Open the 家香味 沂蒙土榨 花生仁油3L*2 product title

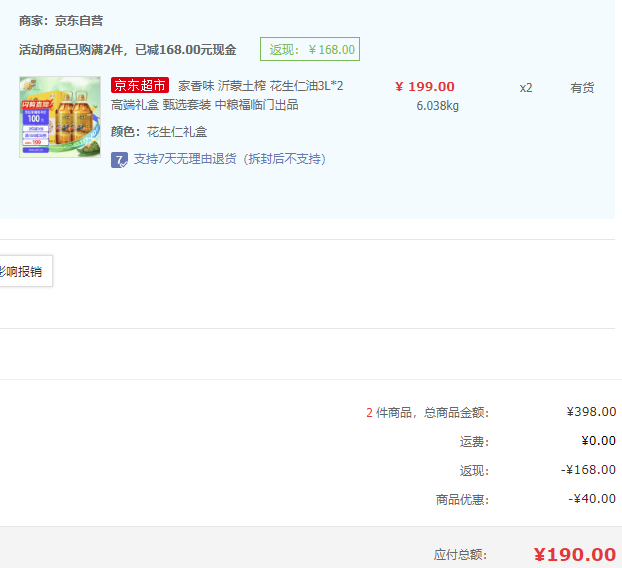point(261,86)
